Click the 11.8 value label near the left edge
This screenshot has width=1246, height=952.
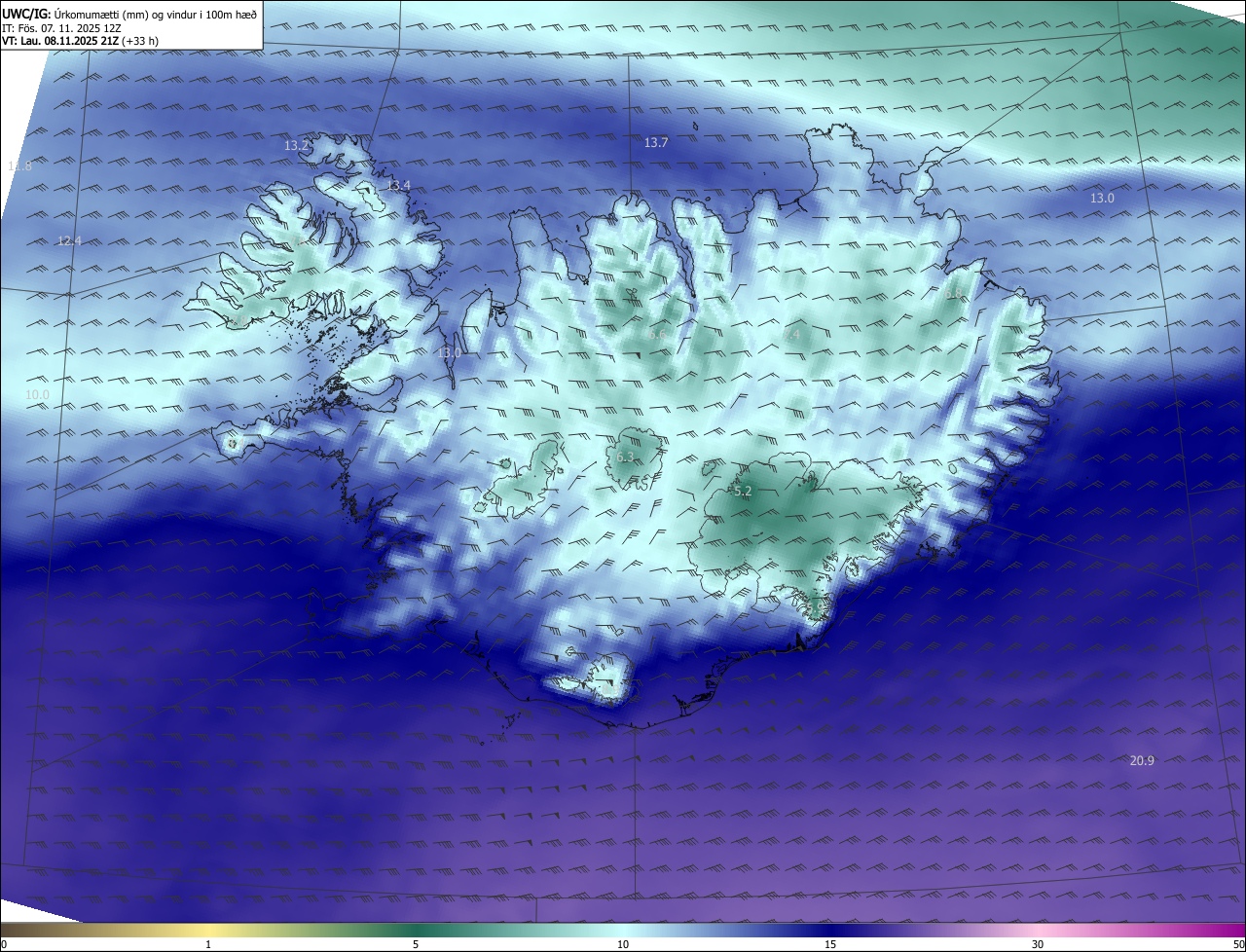(x=19, y=166)
